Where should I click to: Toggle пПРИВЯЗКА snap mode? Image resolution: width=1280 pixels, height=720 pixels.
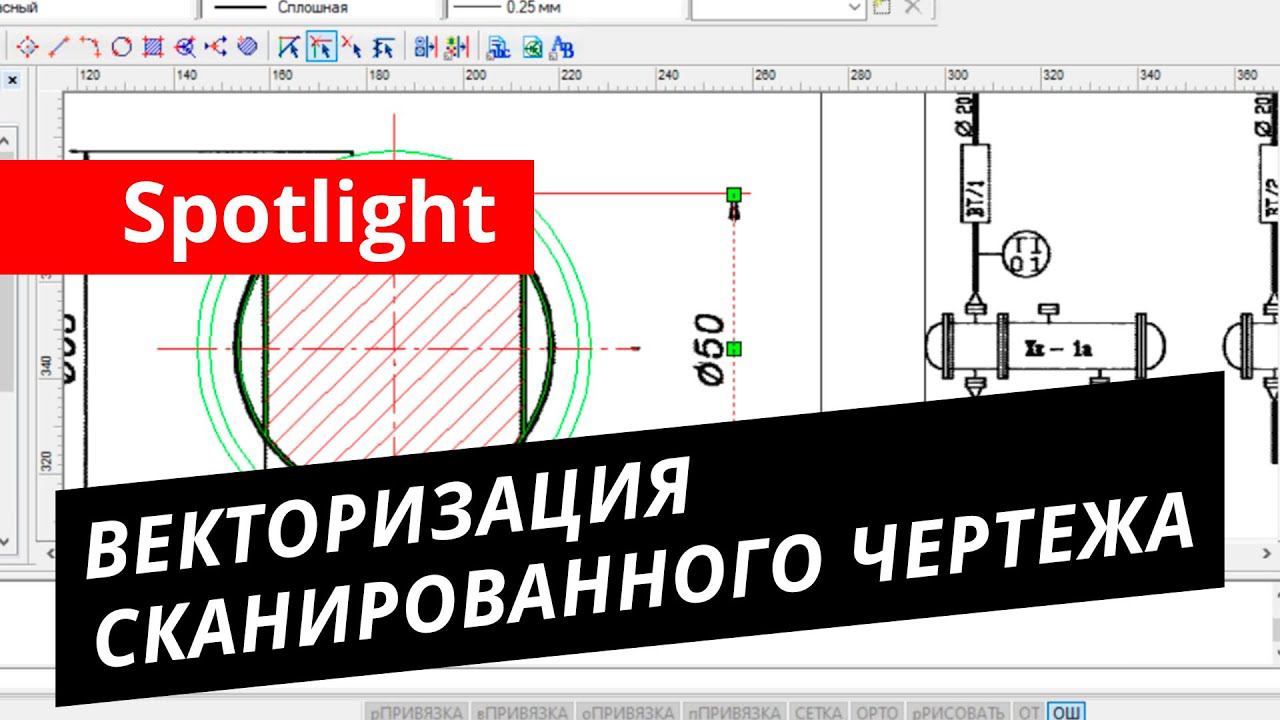734,712
